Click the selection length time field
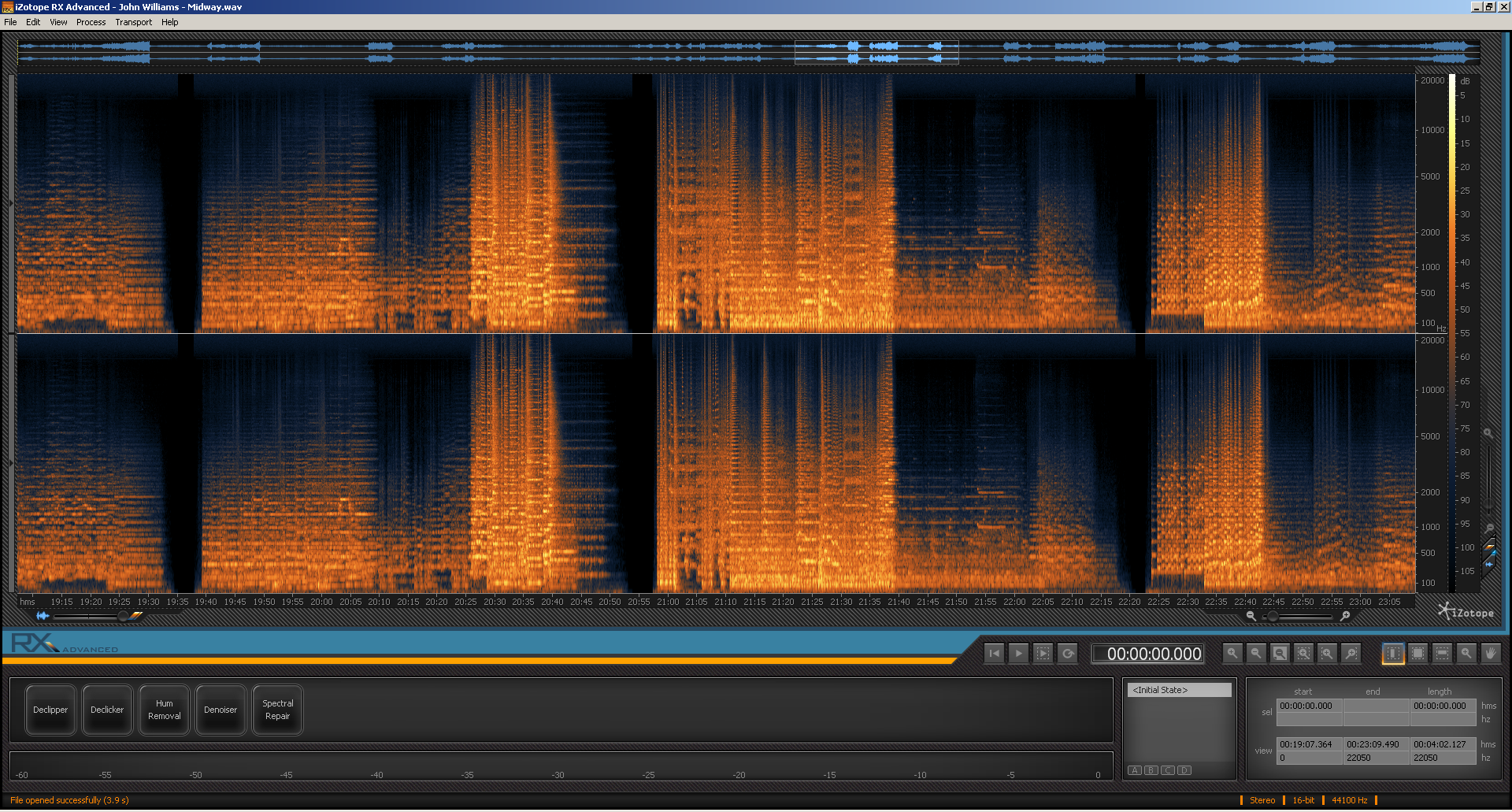The width and height of the screenshot is (1512, 812). click(1443, 706)
